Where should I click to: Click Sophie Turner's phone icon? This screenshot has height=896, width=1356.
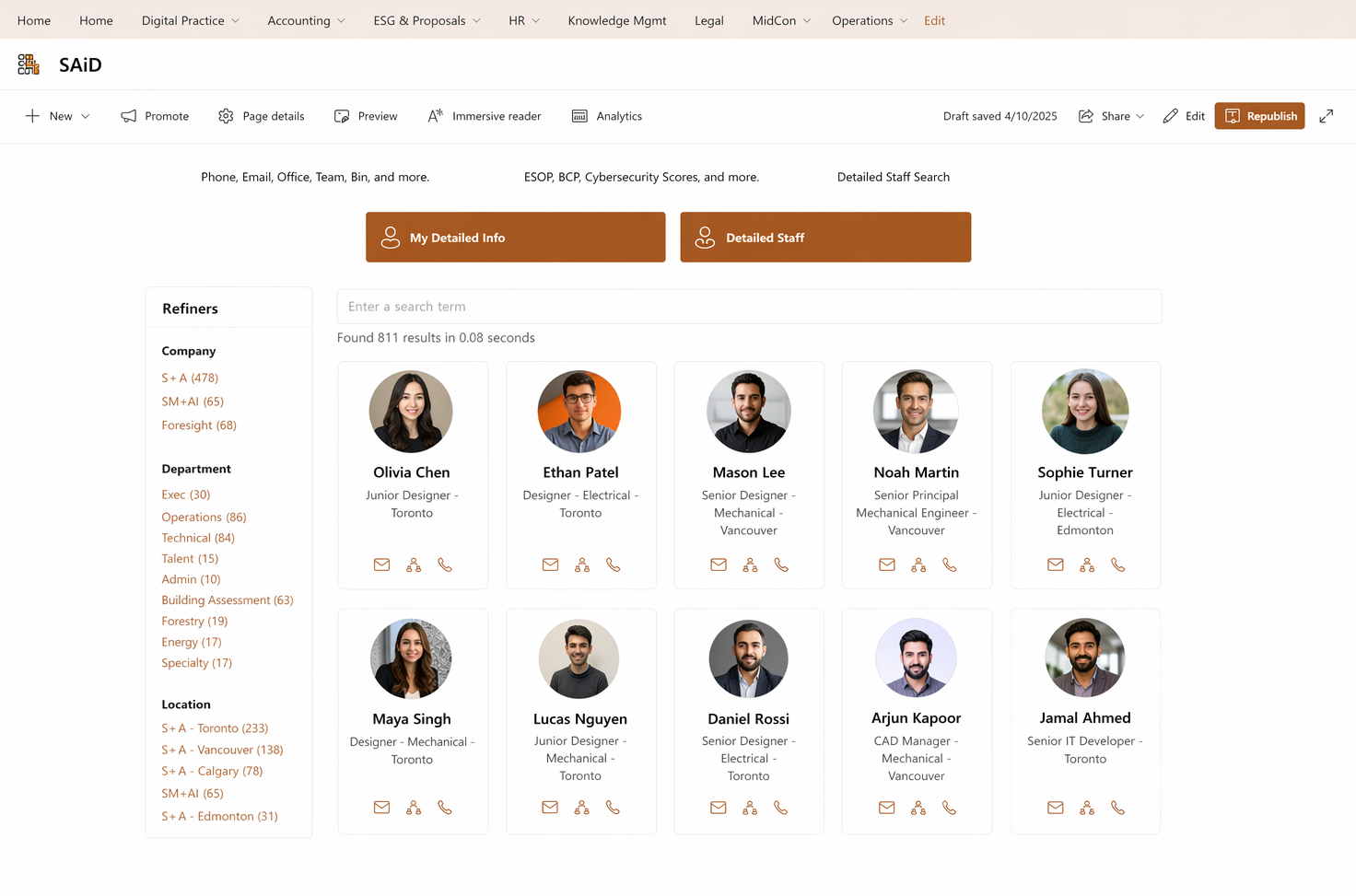point(1118,564)
